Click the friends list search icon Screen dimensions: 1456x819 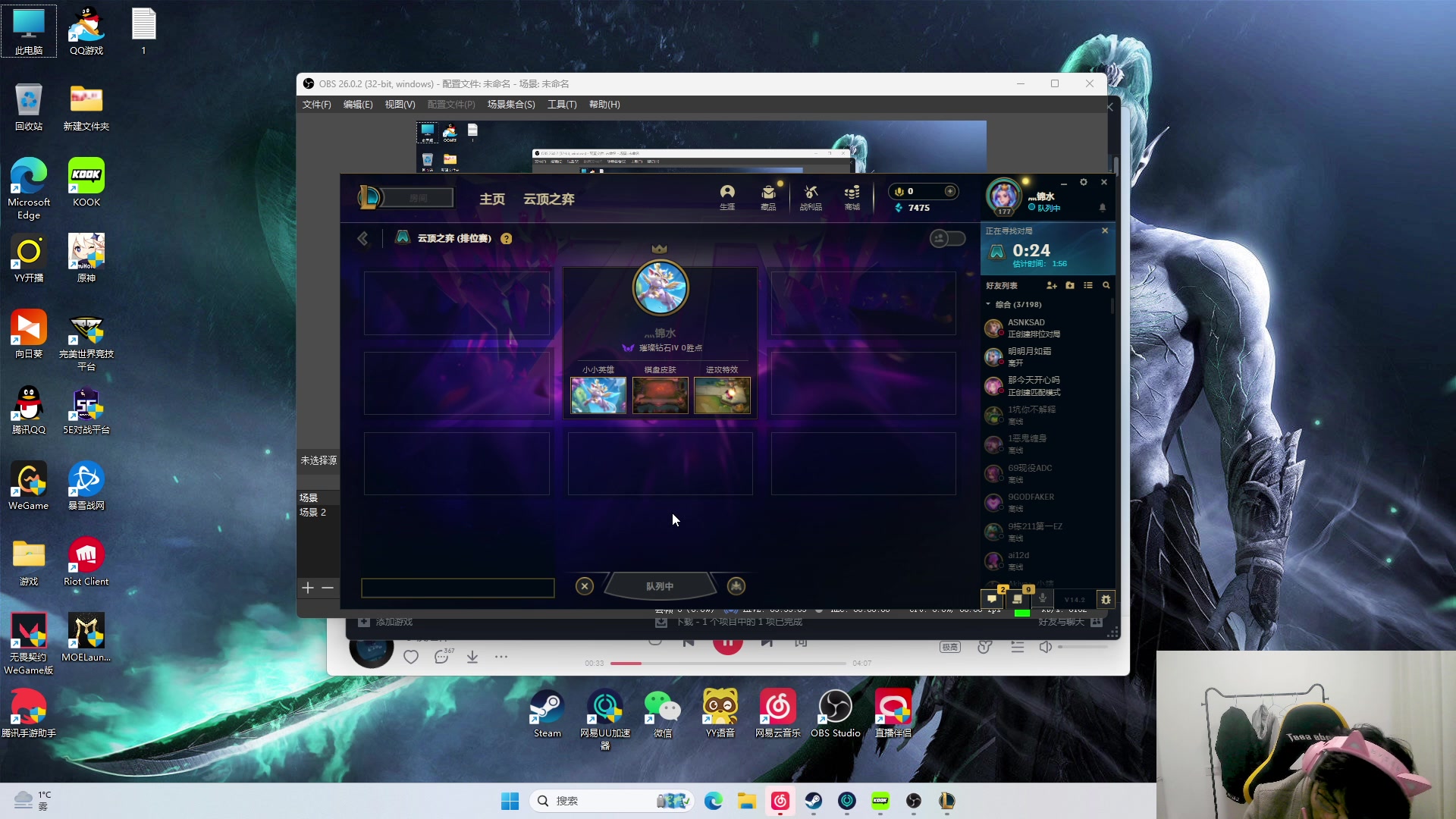(x=1106, y=285)
